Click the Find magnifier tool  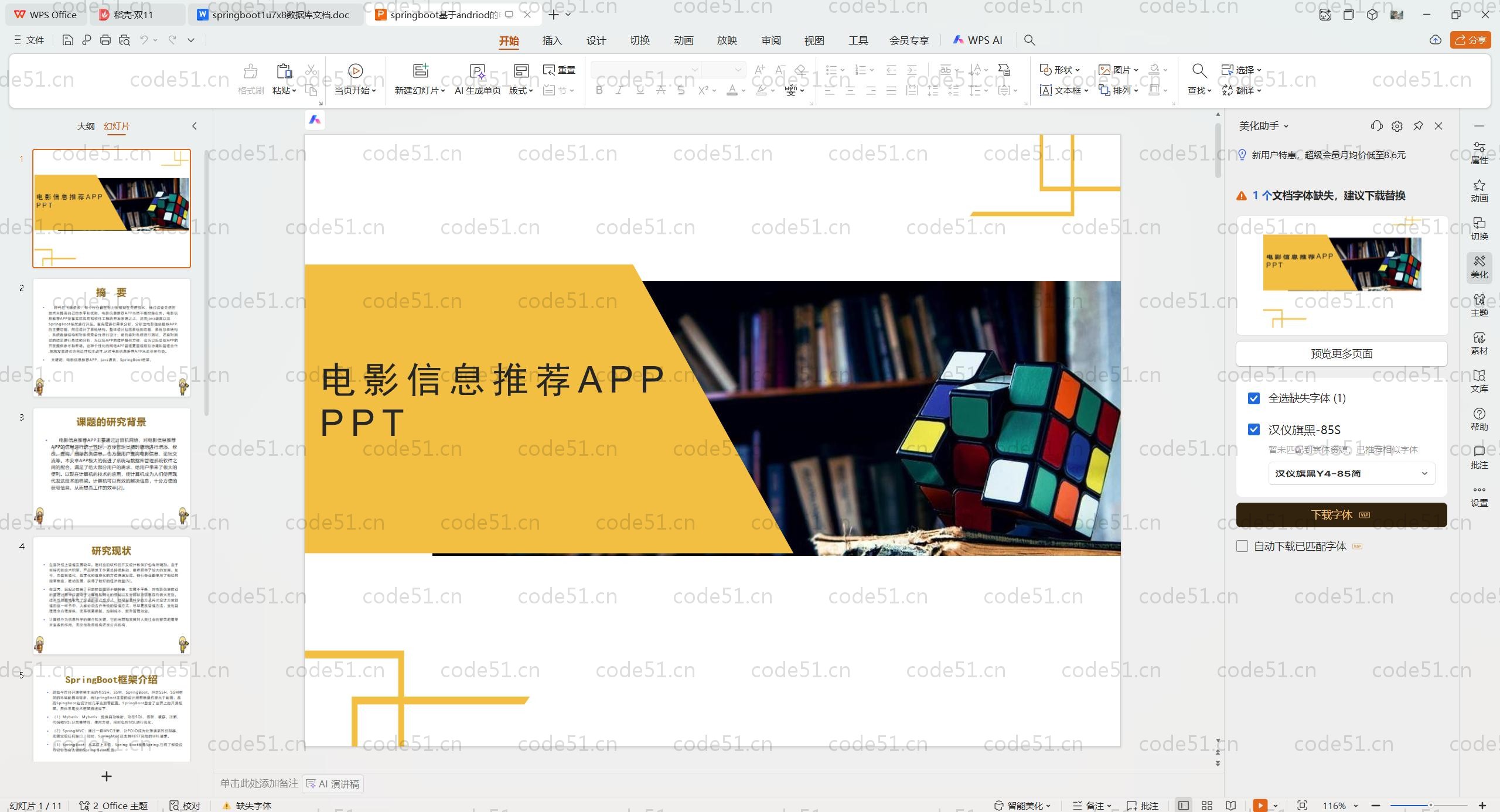tap(1199, 71)
